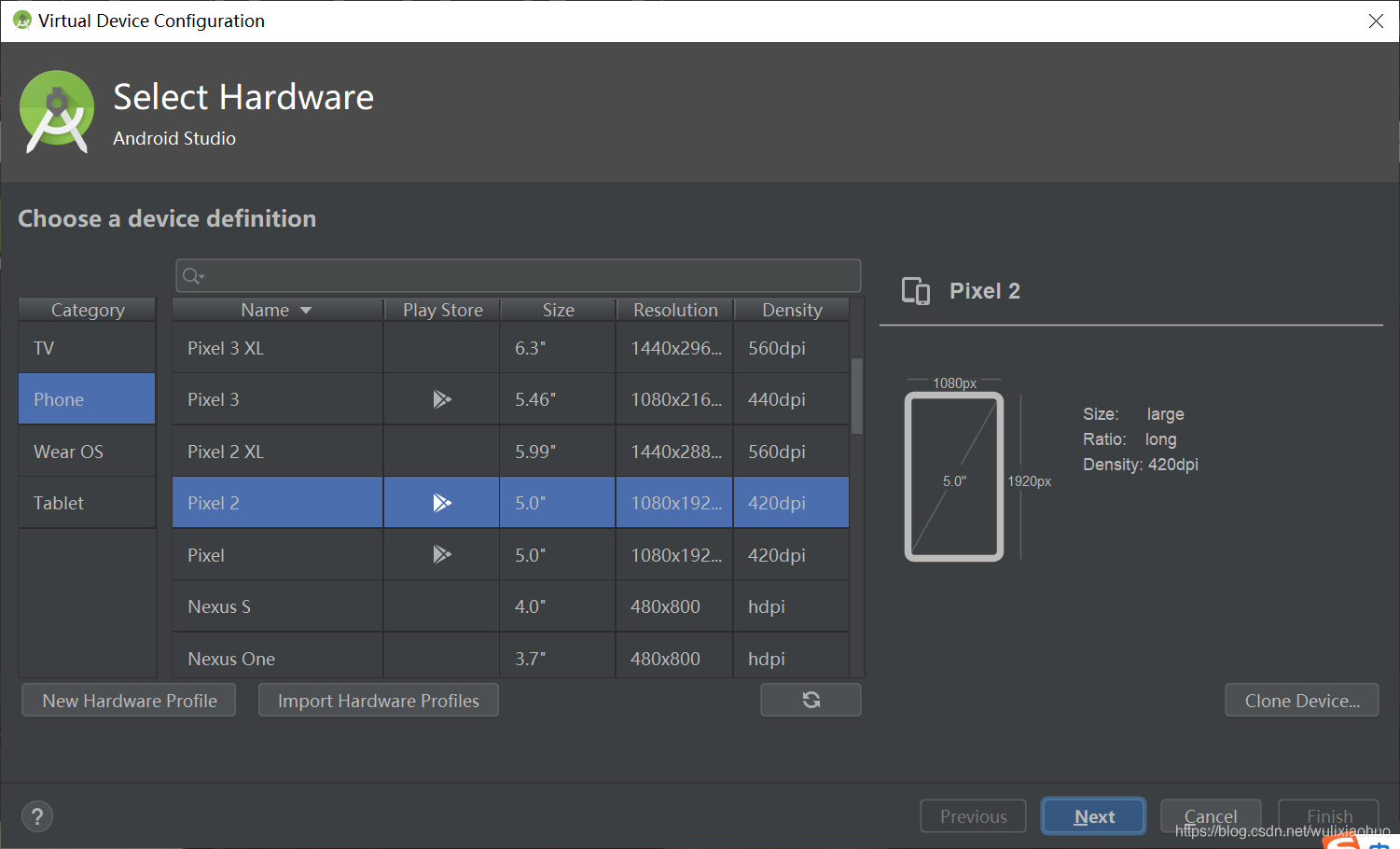Sort devices by Play Store column
Viewport: 1400px width, 849px height.
[x=442, y=310]
